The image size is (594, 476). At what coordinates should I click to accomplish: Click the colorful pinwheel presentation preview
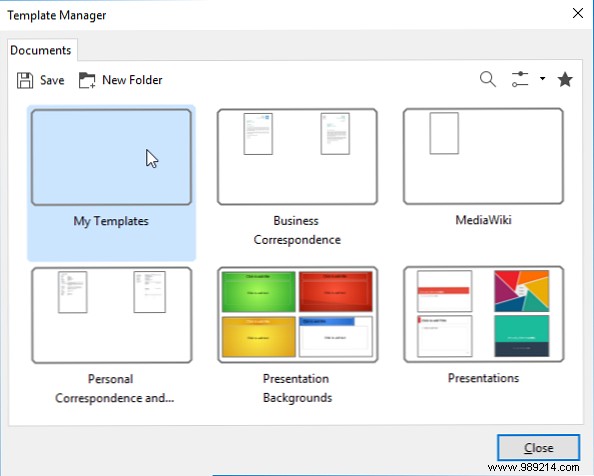(522, 291)
